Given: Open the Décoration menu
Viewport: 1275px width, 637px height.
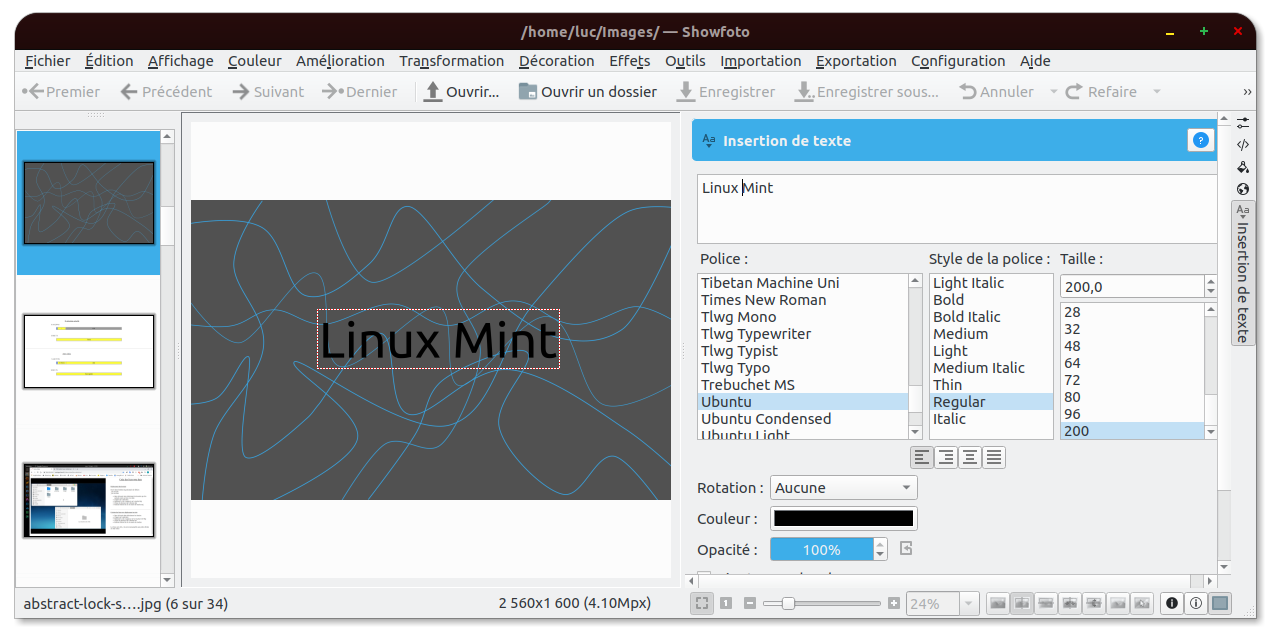Looking at the screenshot, I should 557,61.
